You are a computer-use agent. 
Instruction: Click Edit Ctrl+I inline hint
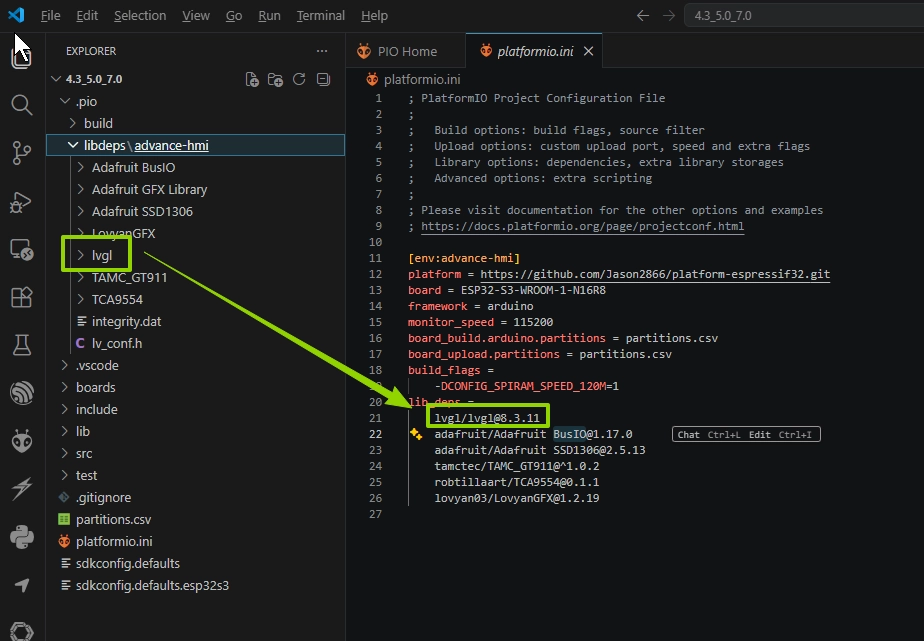780,435
